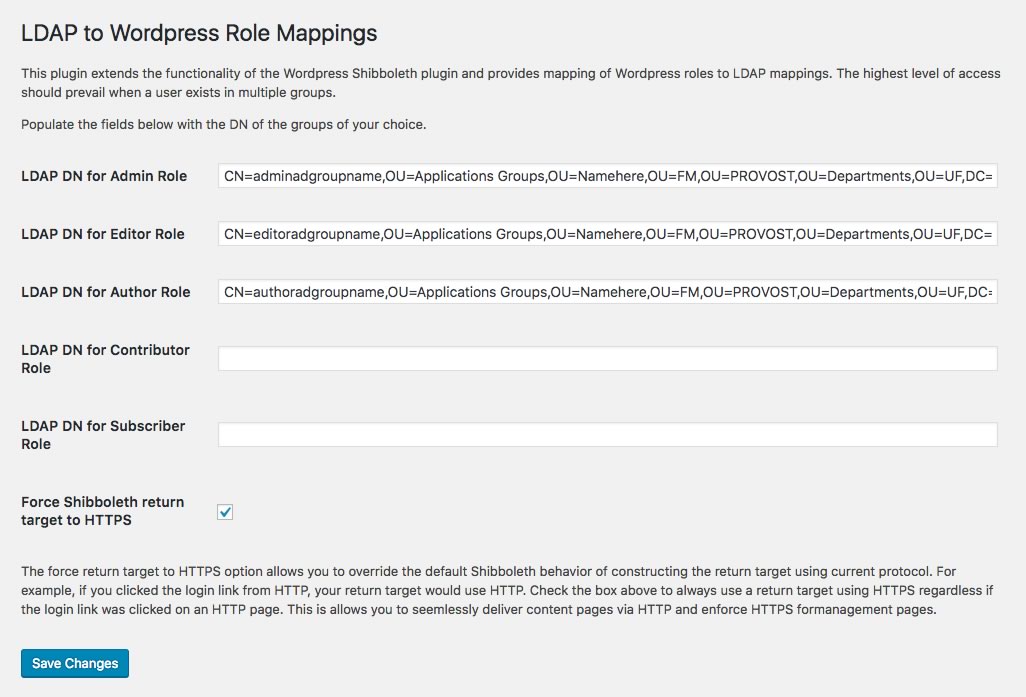The width and height of the screenshot is (1026, 697).
Task: Click the paragraph starting 'The force return target to HTTPS option'
Action: click(507, 590)
